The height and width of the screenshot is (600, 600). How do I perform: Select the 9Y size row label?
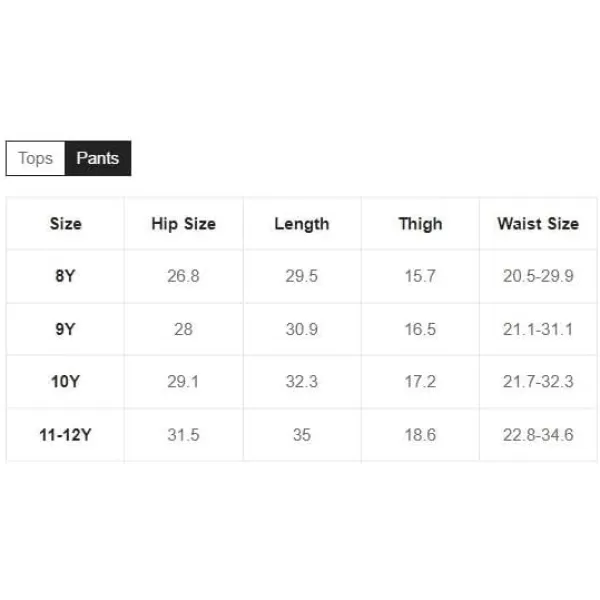(x=65, y=329)
